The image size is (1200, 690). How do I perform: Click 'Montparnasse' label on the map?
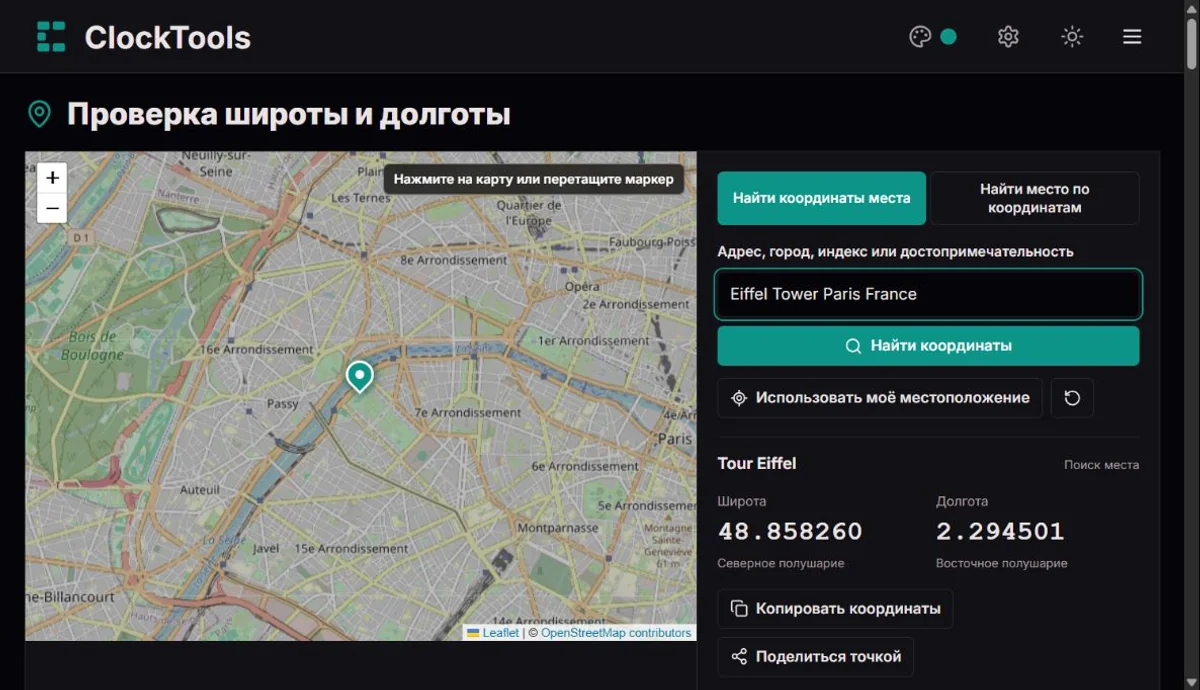pyautogui.click(x=557, y=528)
